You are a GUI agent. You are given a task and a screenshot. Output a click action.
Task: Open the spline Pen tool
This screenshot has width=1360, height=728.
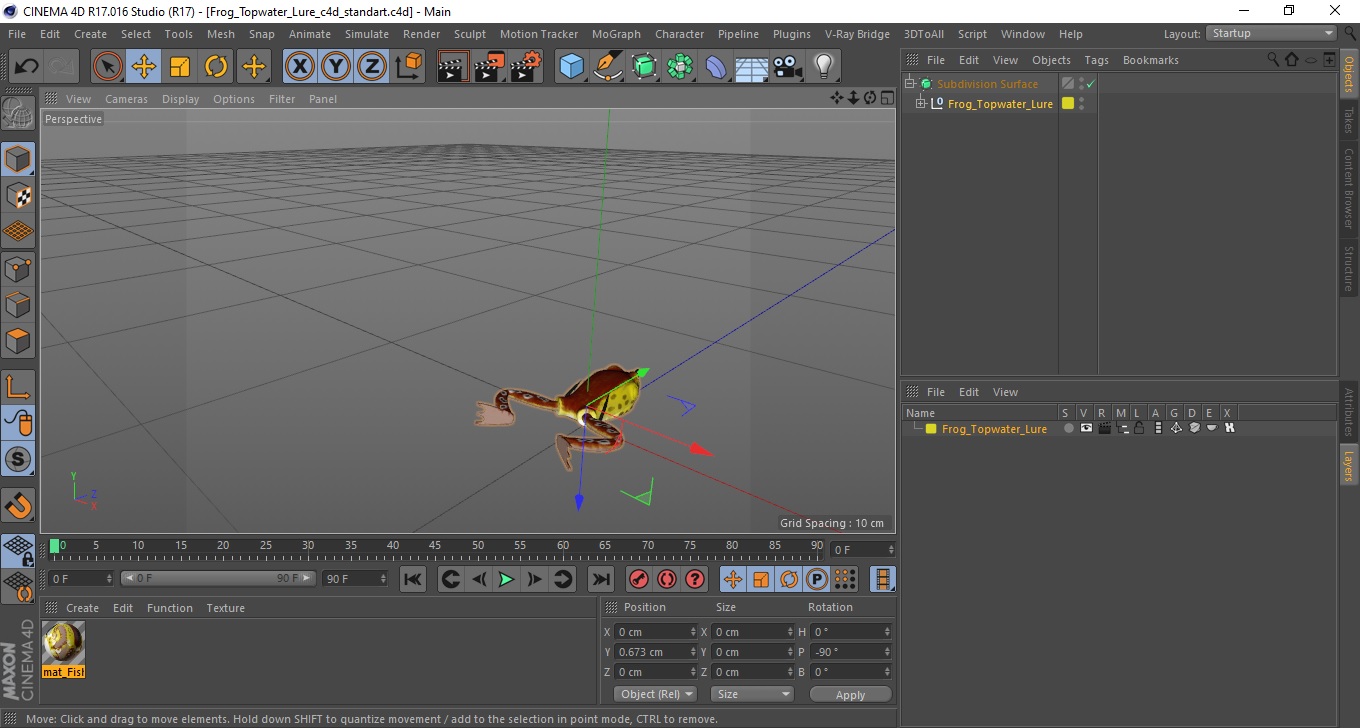607,67
